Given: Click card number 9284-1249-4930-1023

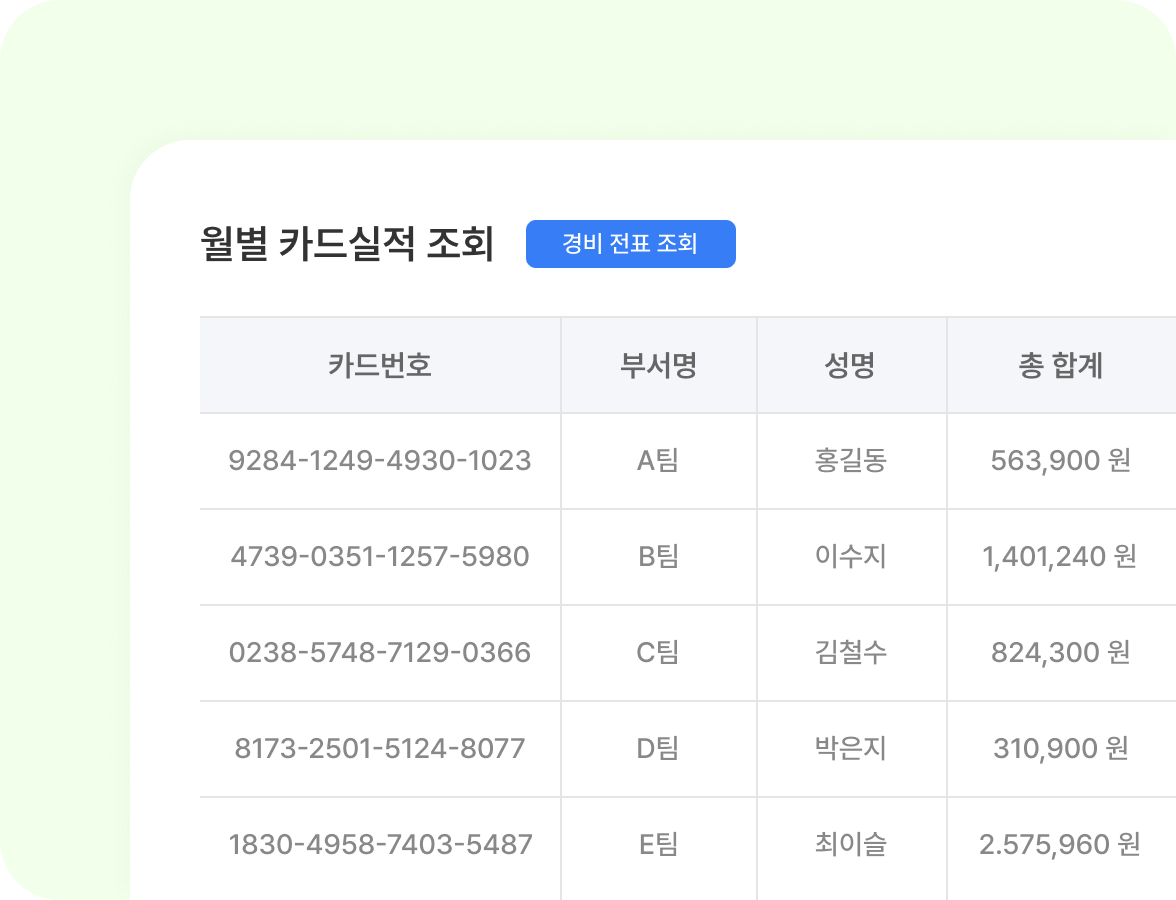Looking at the screenshot, I should [380, 461].
